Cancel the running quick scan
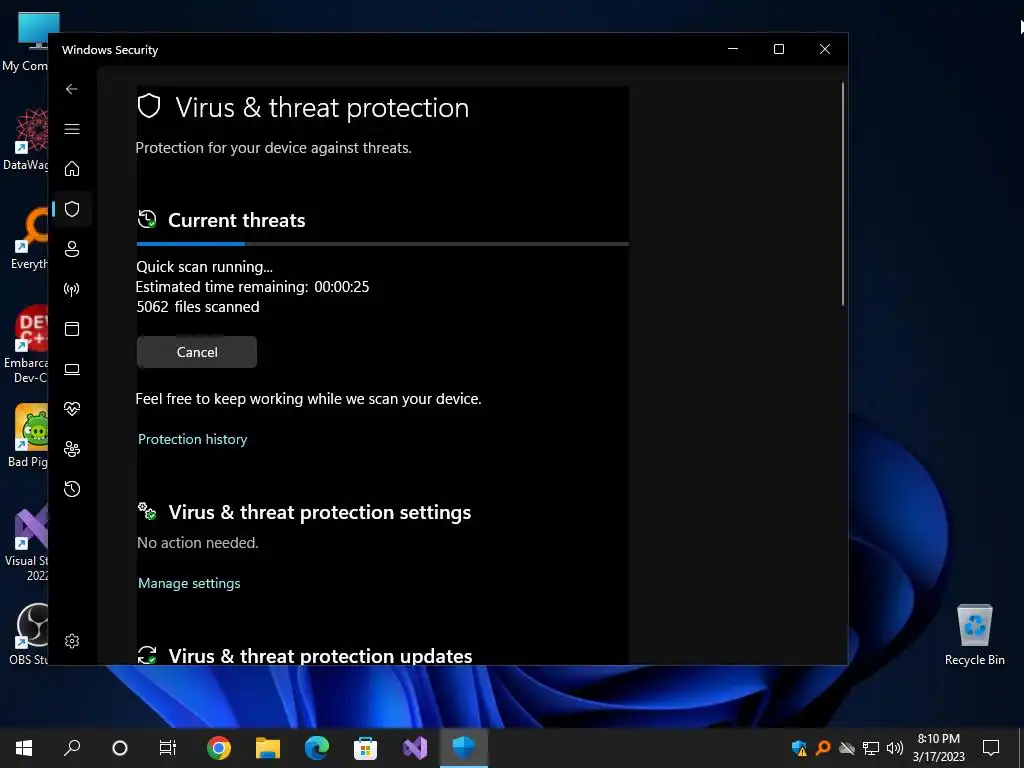 (x=197, y=352)
